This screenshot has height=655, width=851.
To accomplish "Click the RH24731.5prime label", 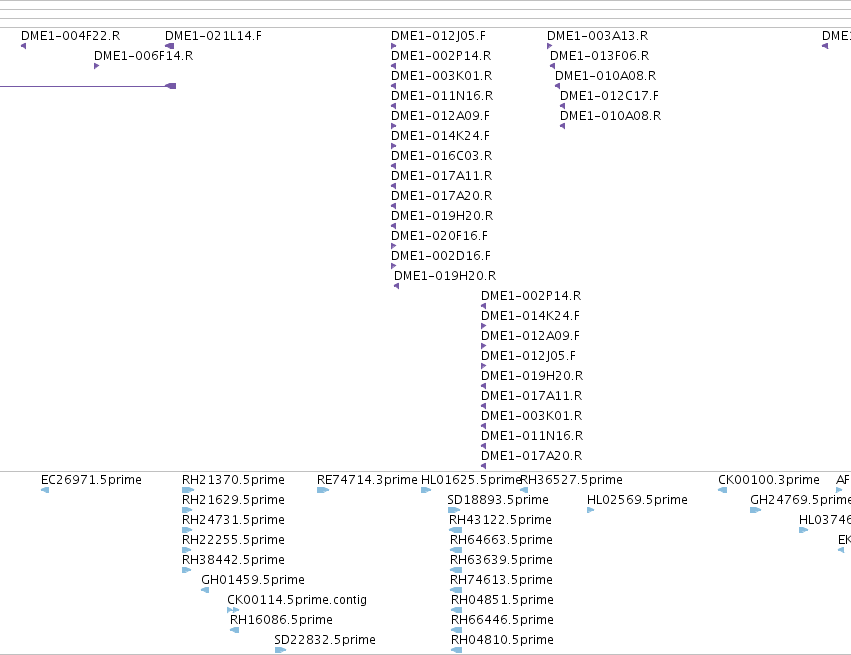I will (233, 520).
